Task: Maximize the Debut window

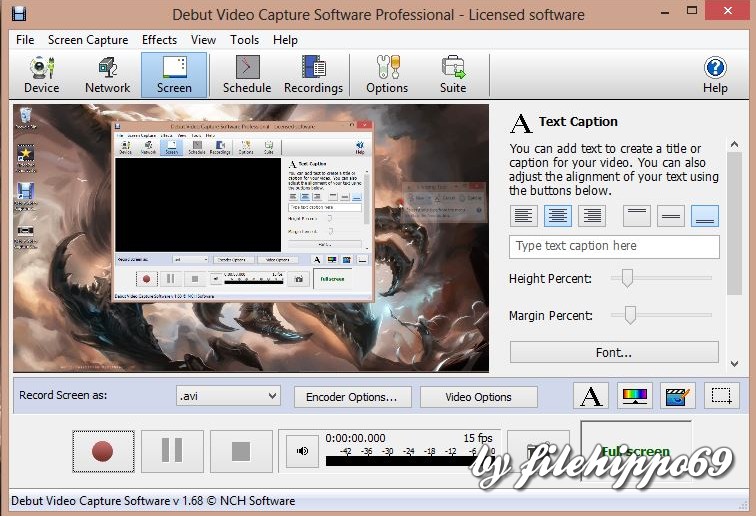Action: point(692,11)
